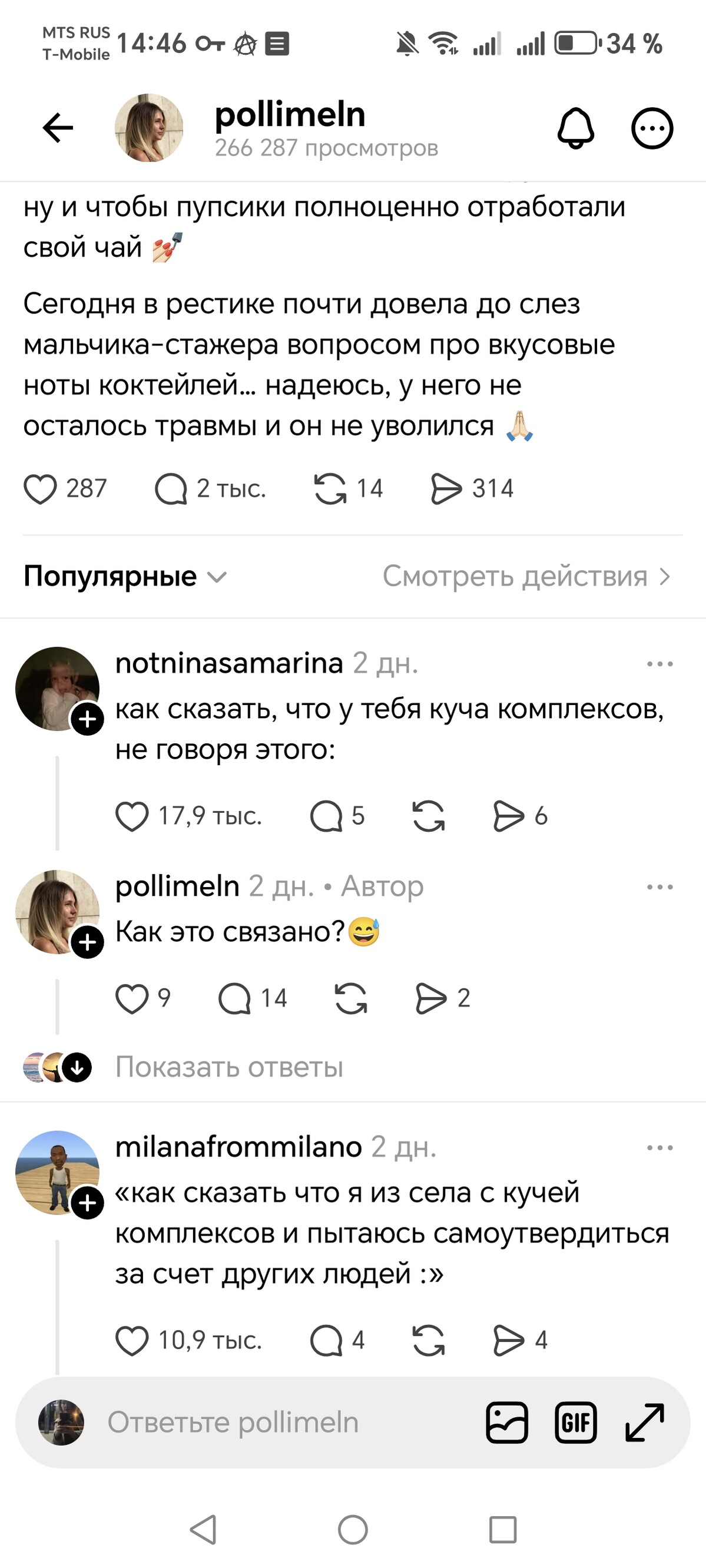706x1568 pixels.
Task: Attach an image in reply box
Action: (x=506, y=1423)
